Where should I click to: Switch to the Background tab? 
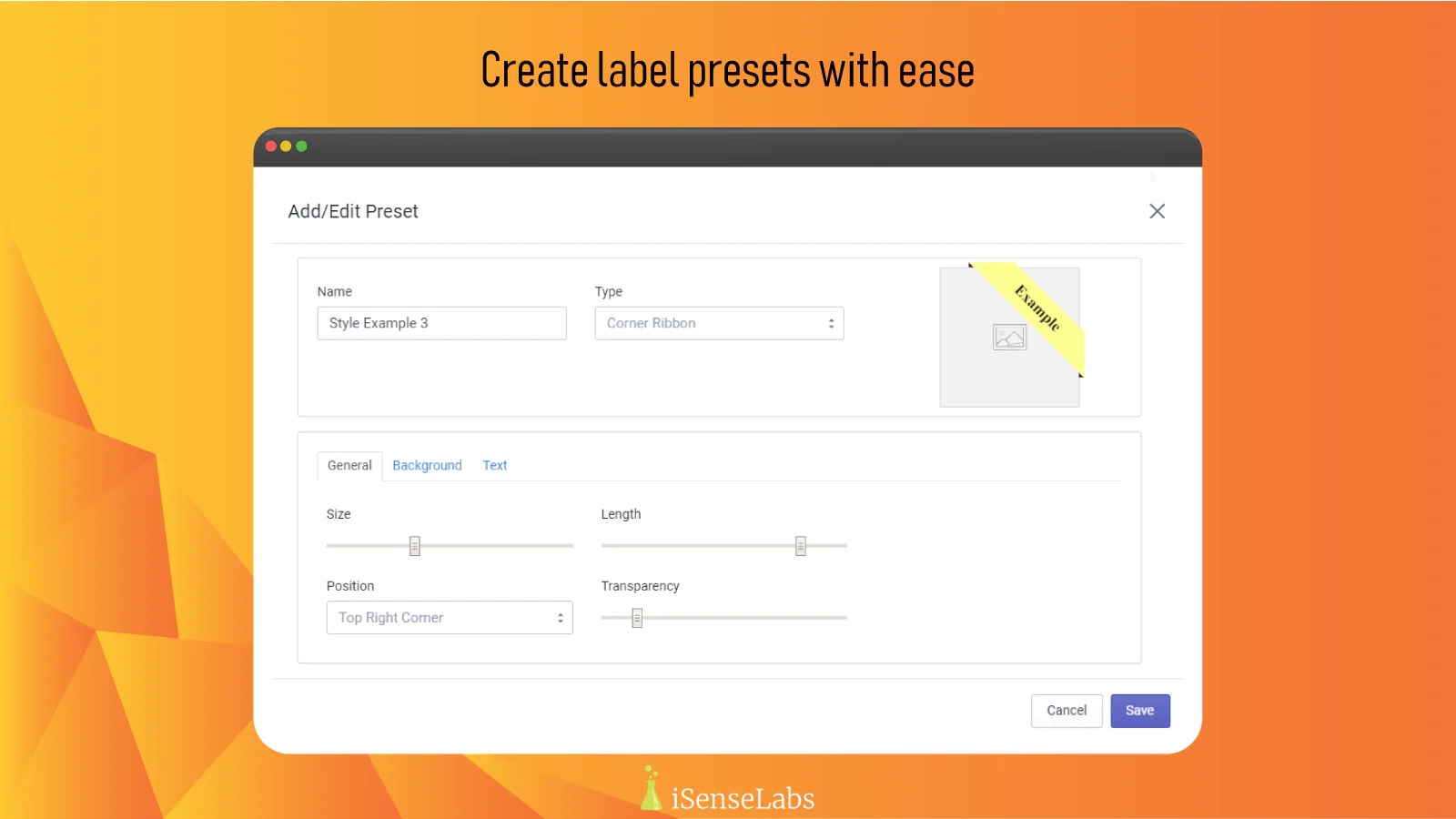(x=427, y=465)
